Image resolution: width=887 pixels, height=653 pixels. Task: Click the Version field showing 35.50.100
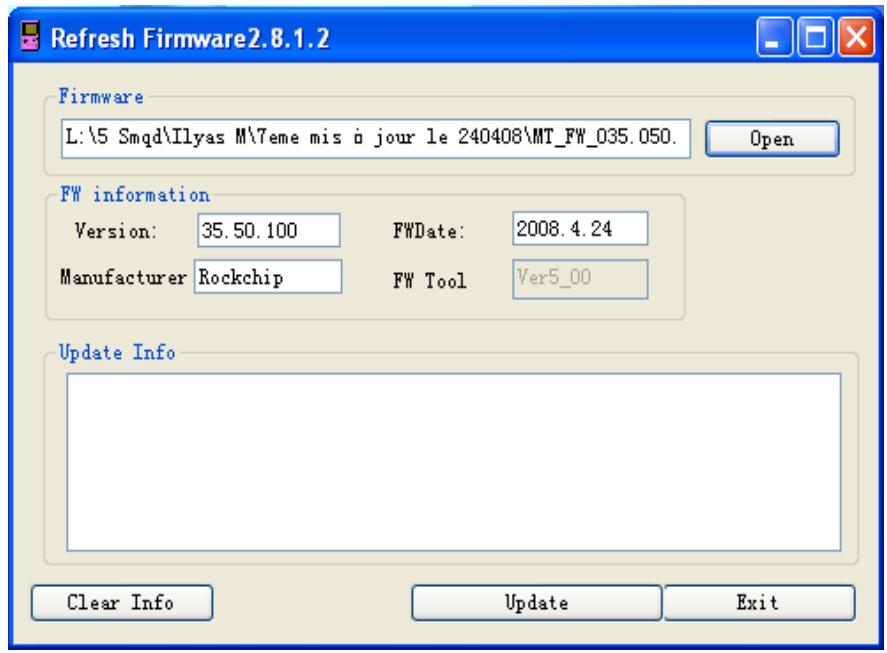(269, 230)
